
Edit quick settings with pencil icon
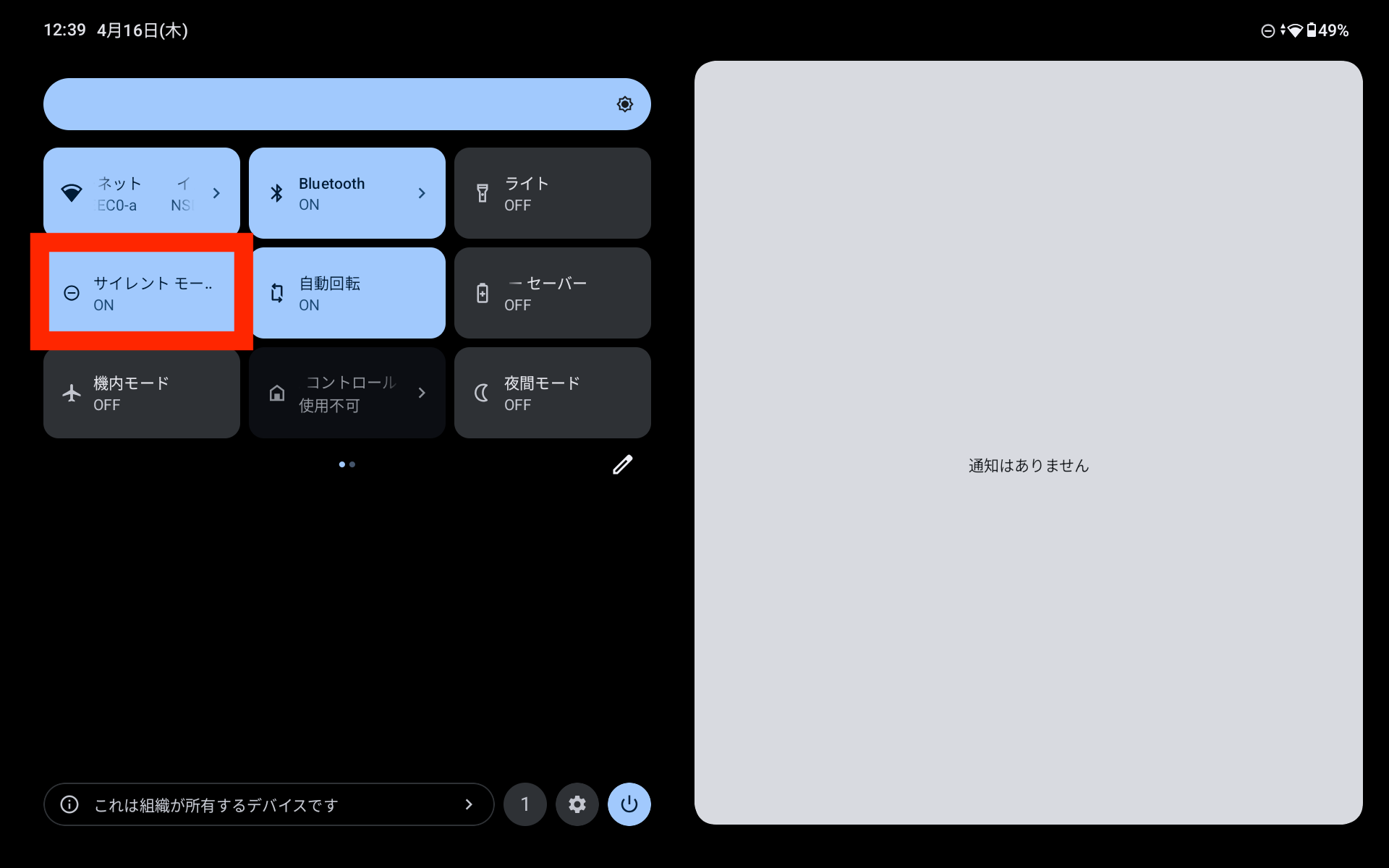coord(623,464)
